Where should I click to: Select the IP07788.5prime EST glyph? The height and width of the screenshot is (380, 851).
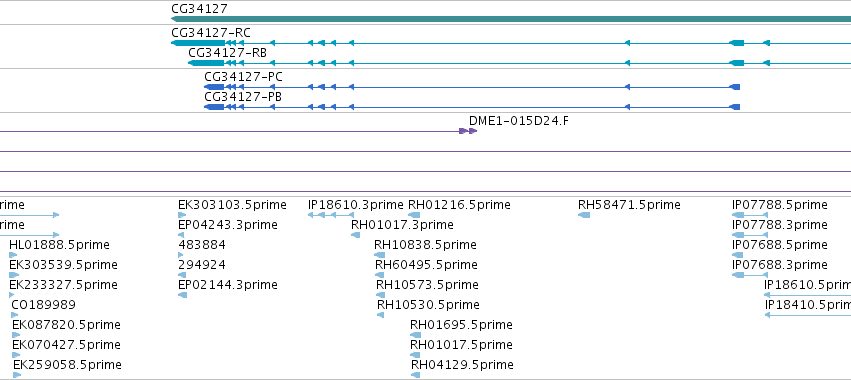point(750,215)
